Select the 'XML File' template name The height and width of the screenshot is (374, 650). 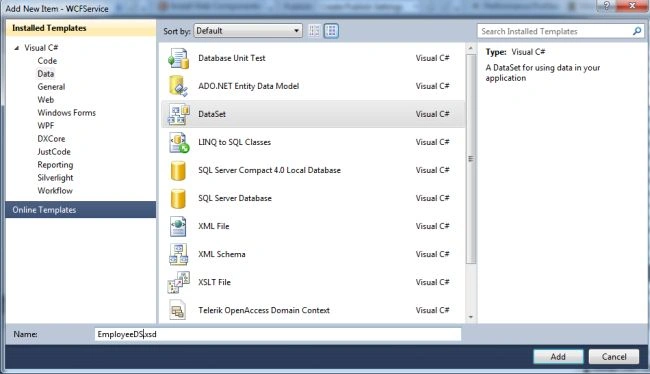(214, 226)
